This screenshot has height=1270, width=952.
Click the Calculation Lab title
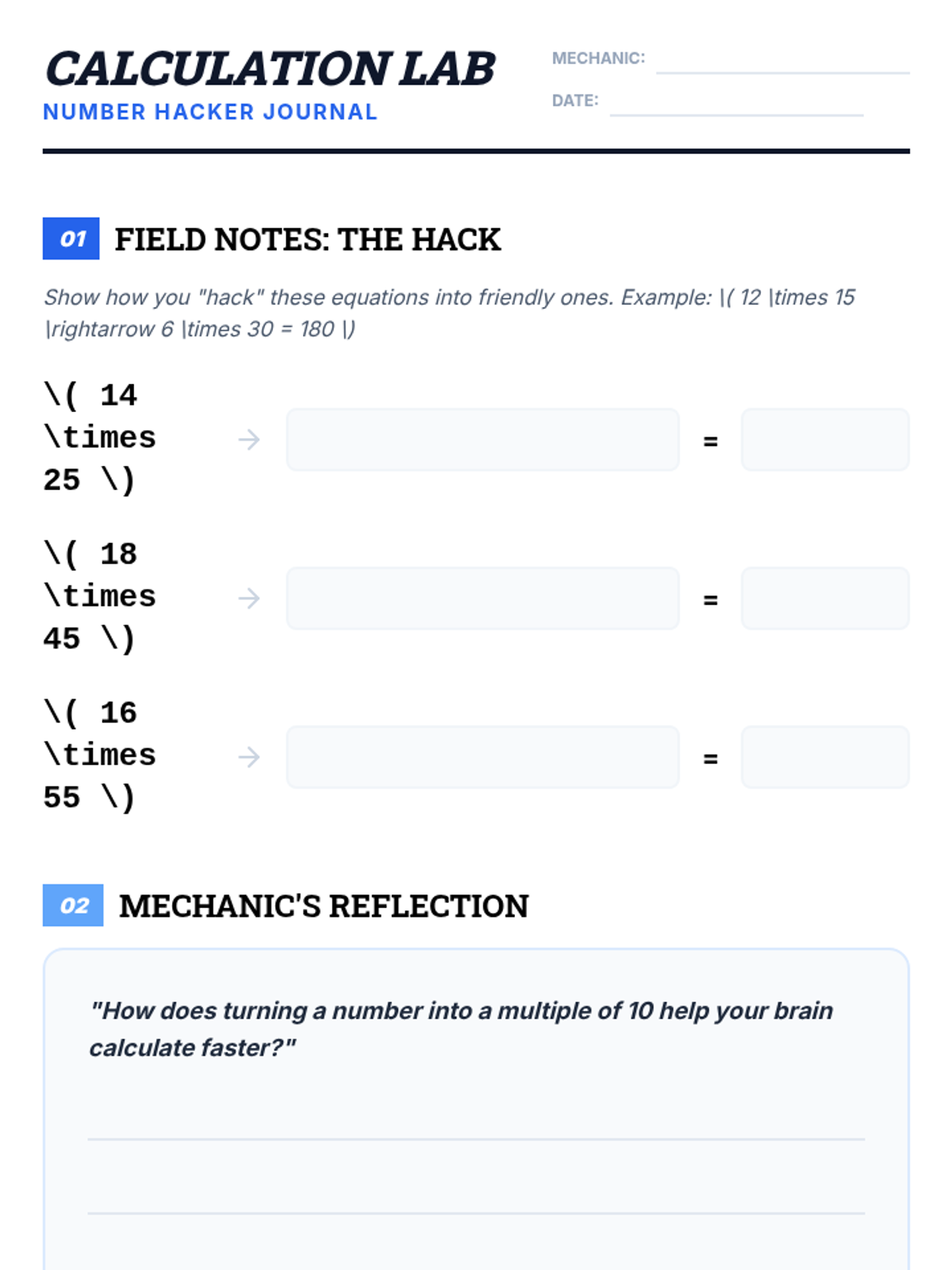tap(271, 69)
